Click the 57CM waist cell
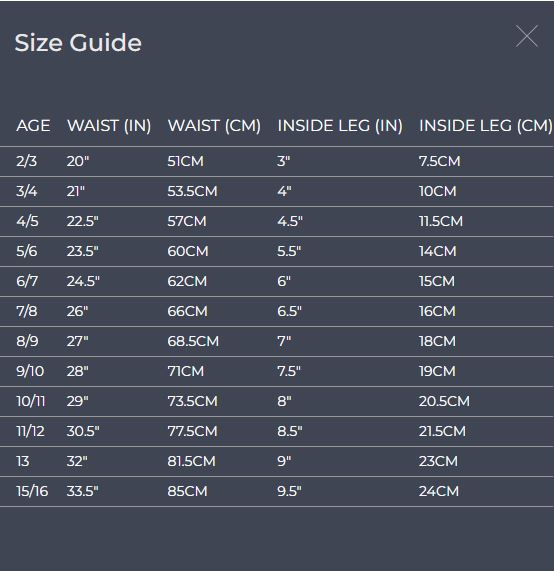The height and width of the screenshot is (571, 554). [187, 221]
